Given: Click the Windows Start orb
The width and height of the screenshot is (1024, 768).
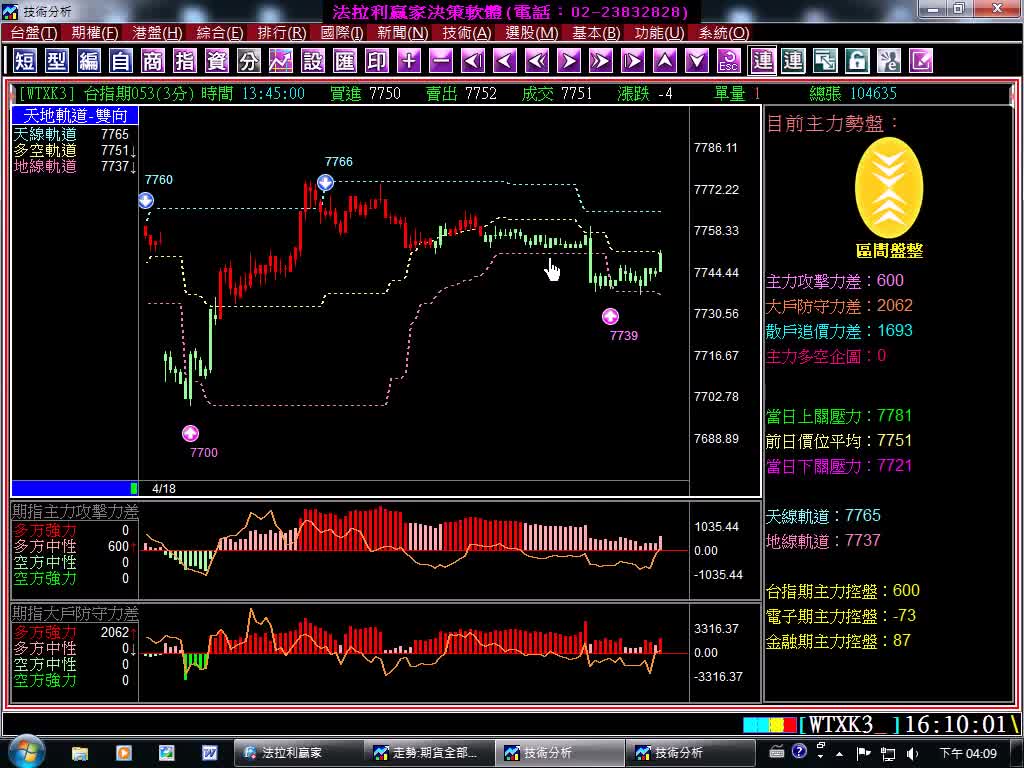Looking at the screenshot, I should (x=25, y=751).
